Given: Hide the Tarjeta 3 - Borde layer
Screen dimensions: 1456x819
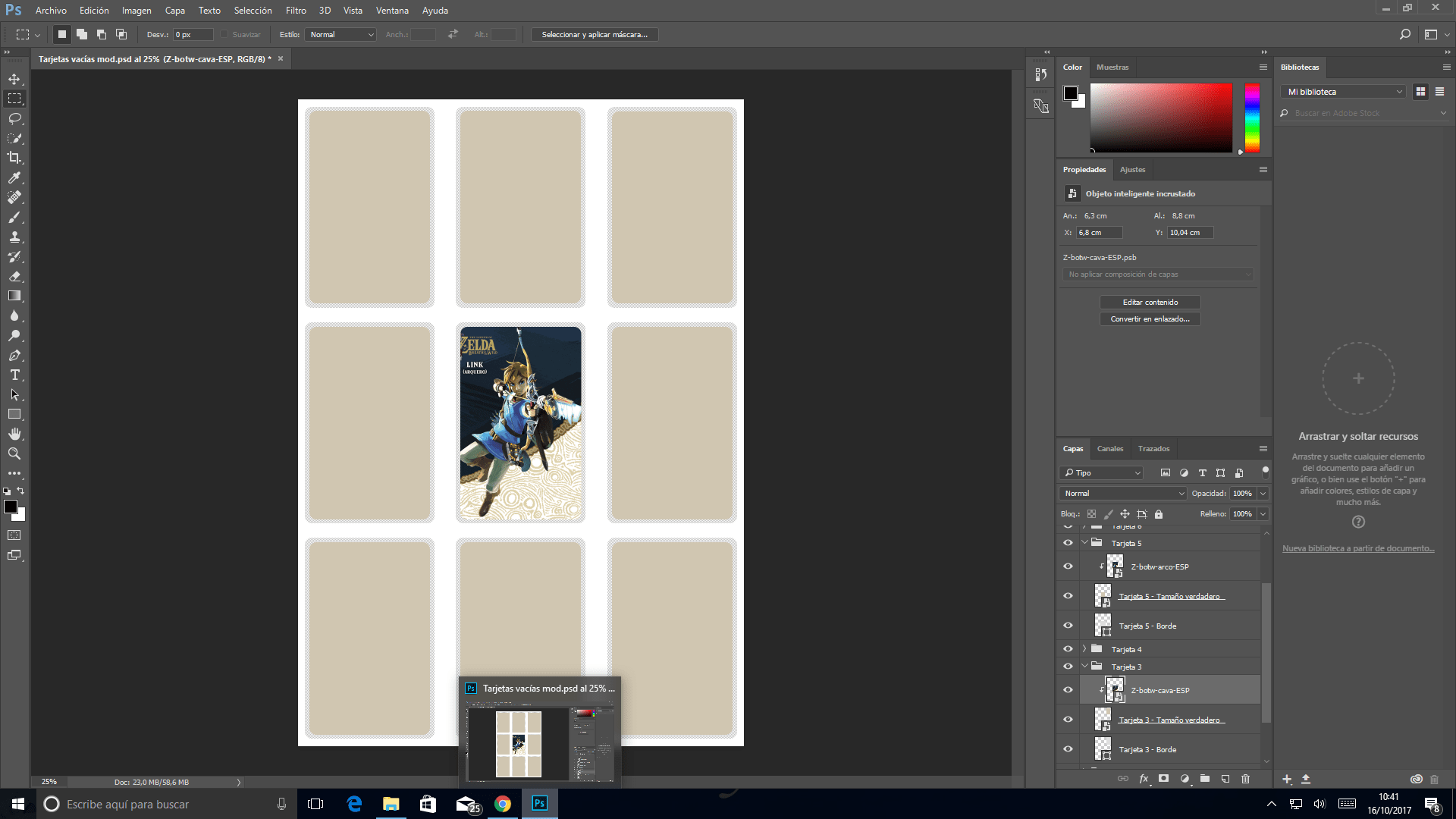Looking at the screenshot, I should pos(1068,749).
